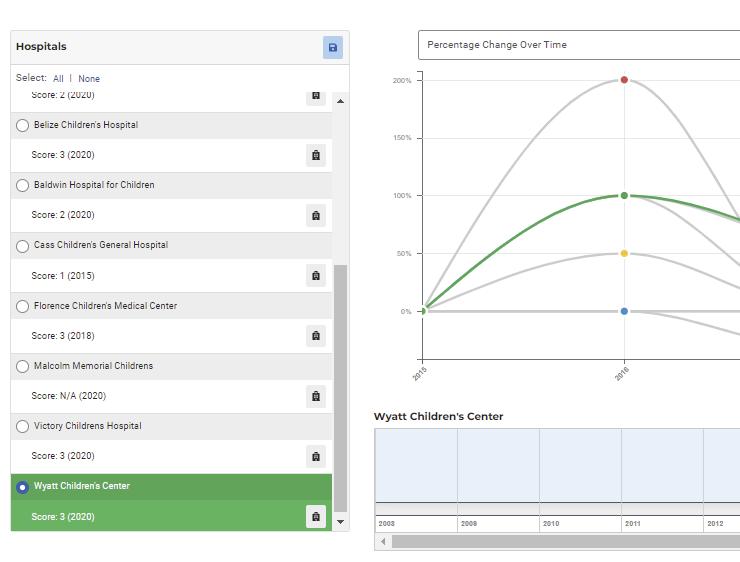740x562 pixels.
Task: Open building icon in Wyatt Children's Center row
Action: [316, 517]
